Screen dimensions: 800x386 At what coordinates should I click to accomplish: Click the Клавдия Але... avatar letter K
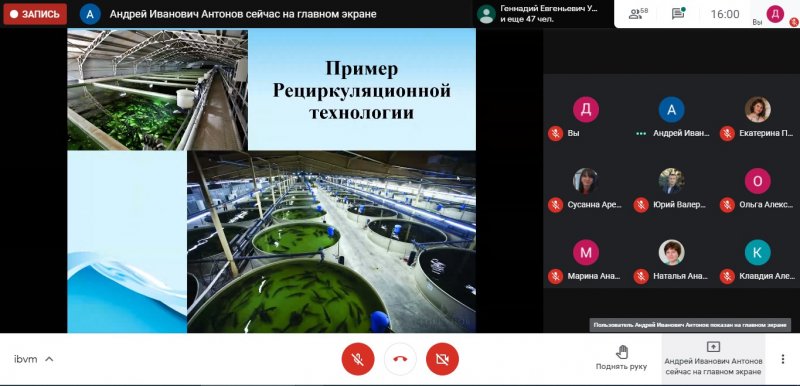click(758, 252)
